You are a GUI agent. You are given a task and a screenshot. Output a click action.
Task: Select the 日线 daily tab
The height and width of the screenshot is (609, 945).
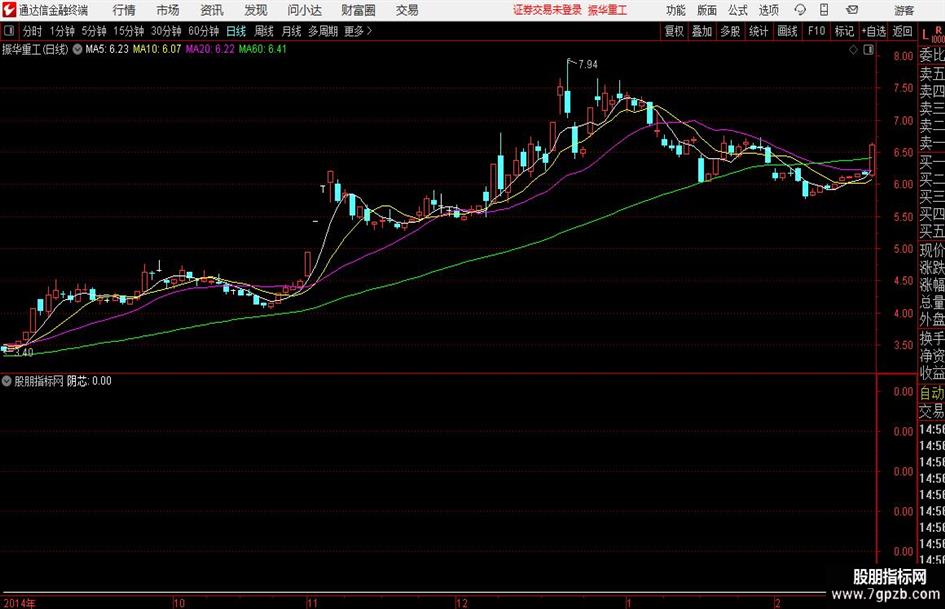point(236,31)
